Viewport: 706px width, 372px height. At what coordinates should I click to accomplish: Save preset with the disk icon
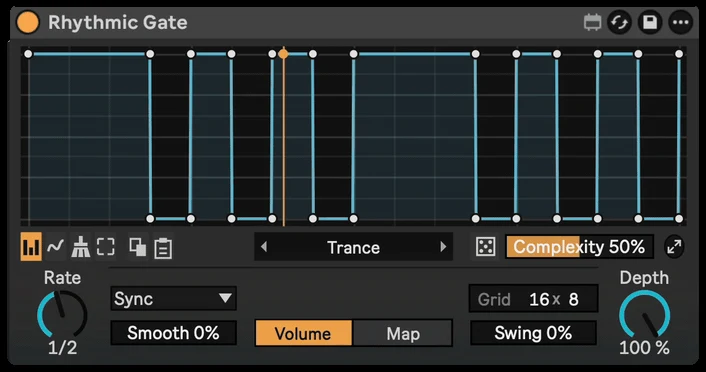point(650,22)
